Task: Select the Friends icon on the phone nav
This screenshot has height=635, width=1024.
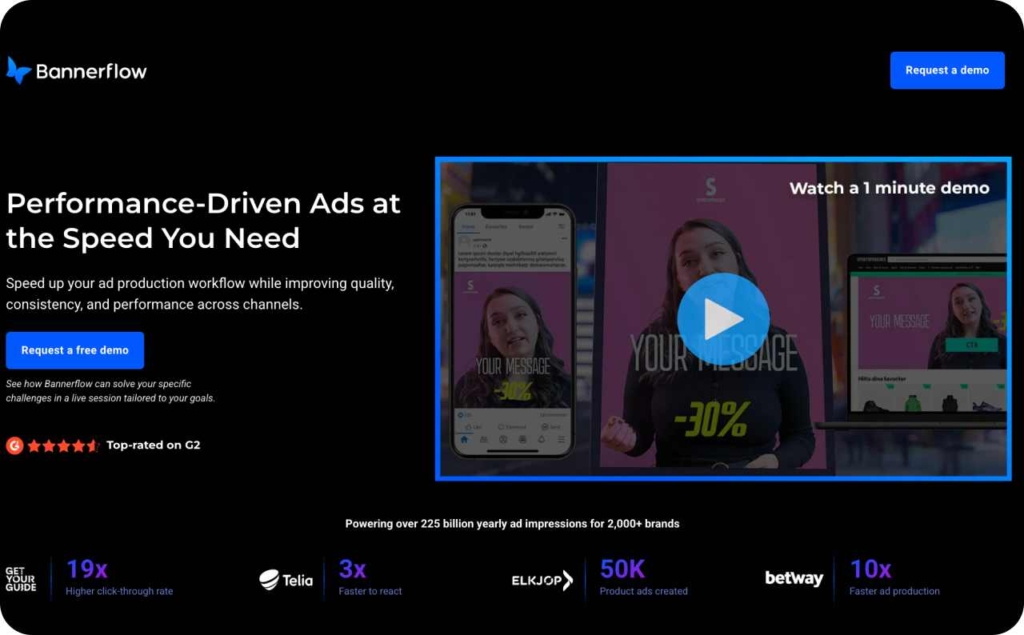Action: pos(483,439)
